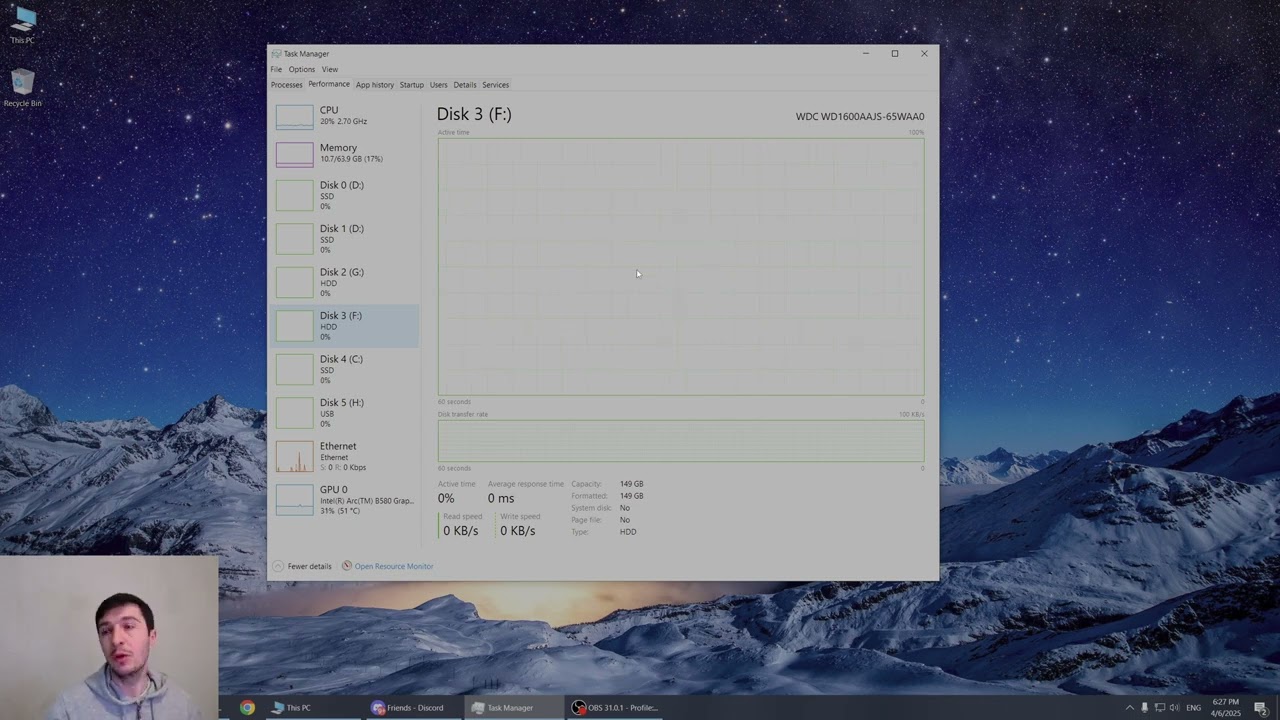Image resolution: width=1280 pixels, height=720 pixels.
Task: Select Disk 1 (D:) SSD entry
Action: tap(345, 238)
